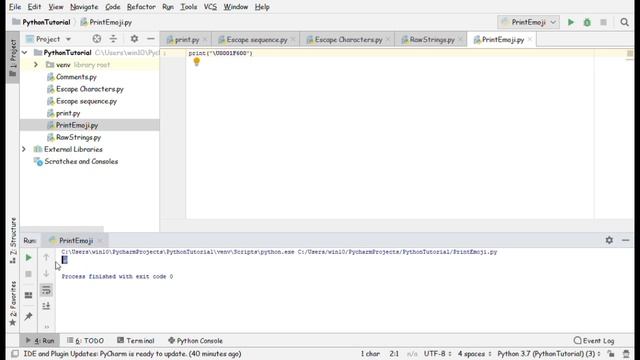Click the tool windows toggle icon in status bar

(x=15, y=354)
